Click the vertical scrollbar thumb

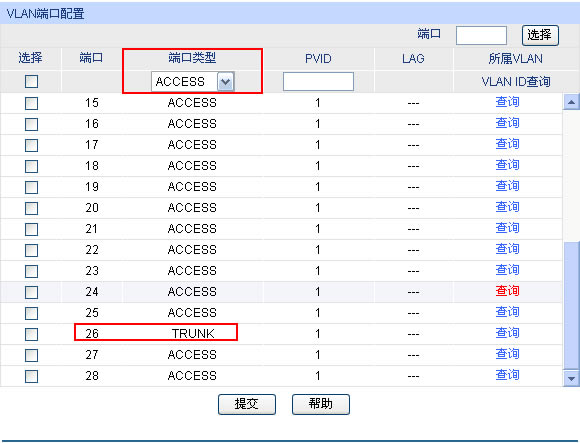pos(571,305)
